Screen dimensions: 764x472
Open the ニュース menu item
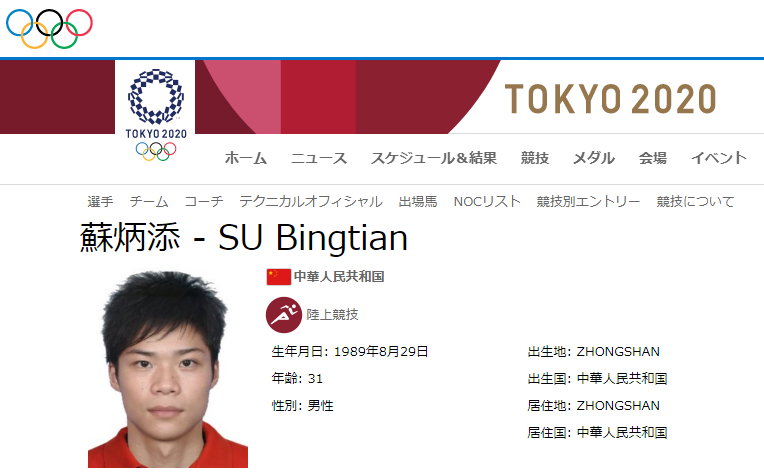point(319,158)
